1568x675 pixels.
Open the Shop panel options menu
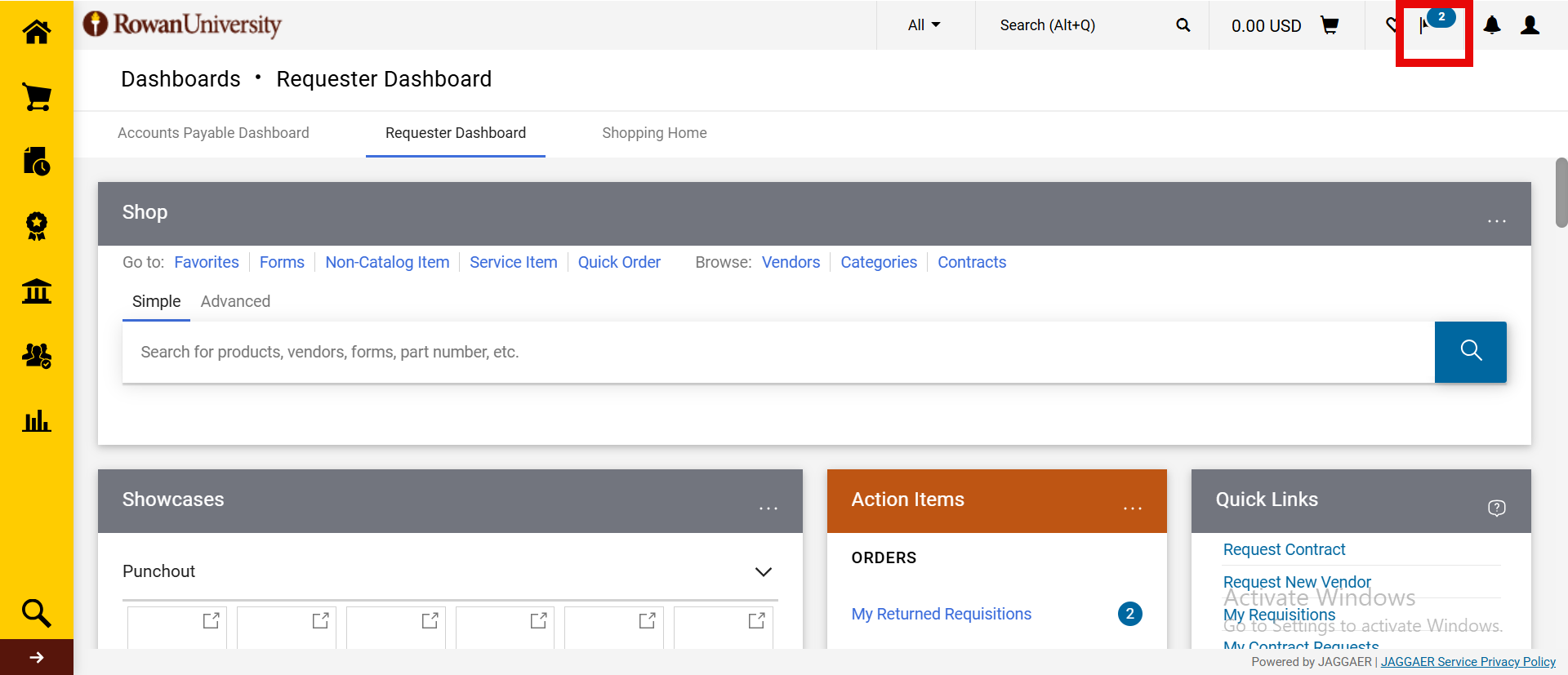click(1496, 220)
